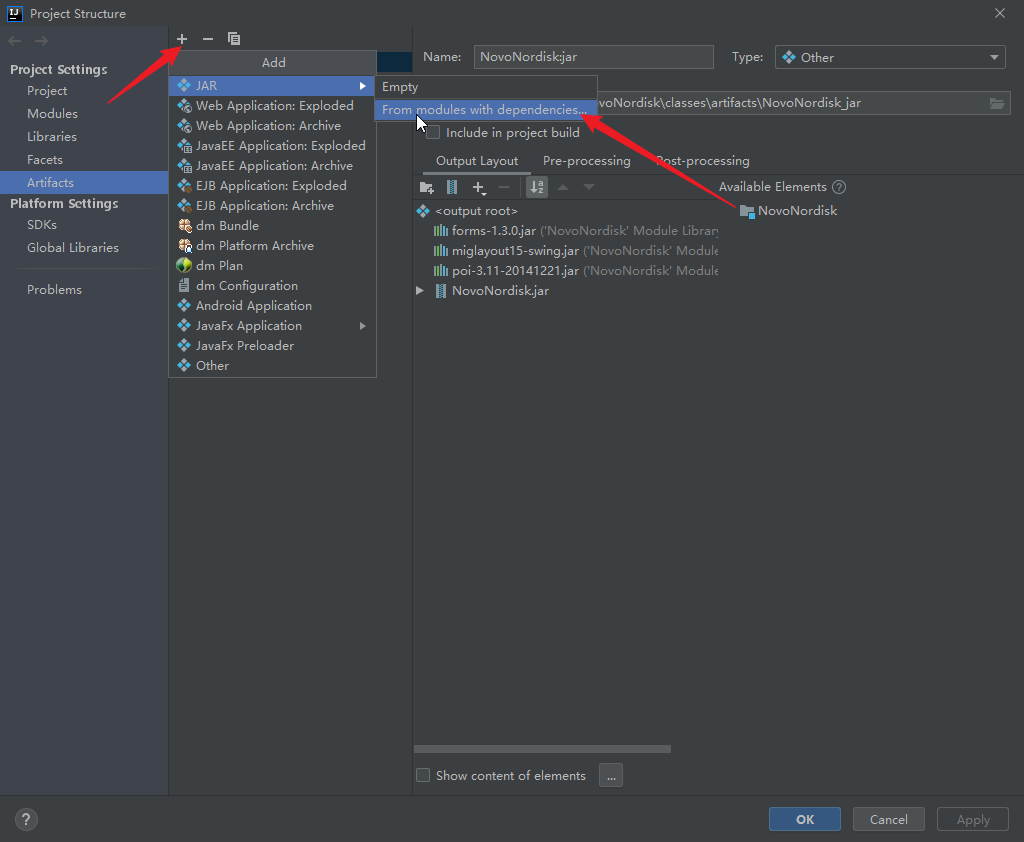This screenshot has width=1024, height=842.
Task: Open the artifact Type dropdown
Action: (x=889, y=57)
